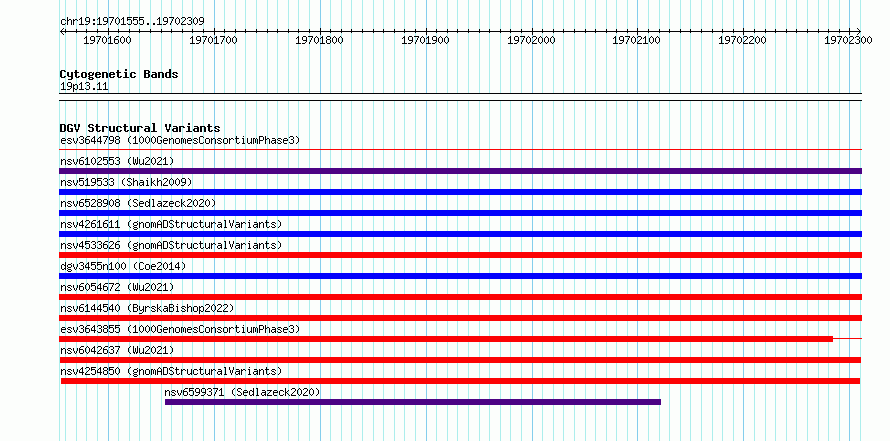Select the blue nsv4261611 variant bar

click(460, 234)
